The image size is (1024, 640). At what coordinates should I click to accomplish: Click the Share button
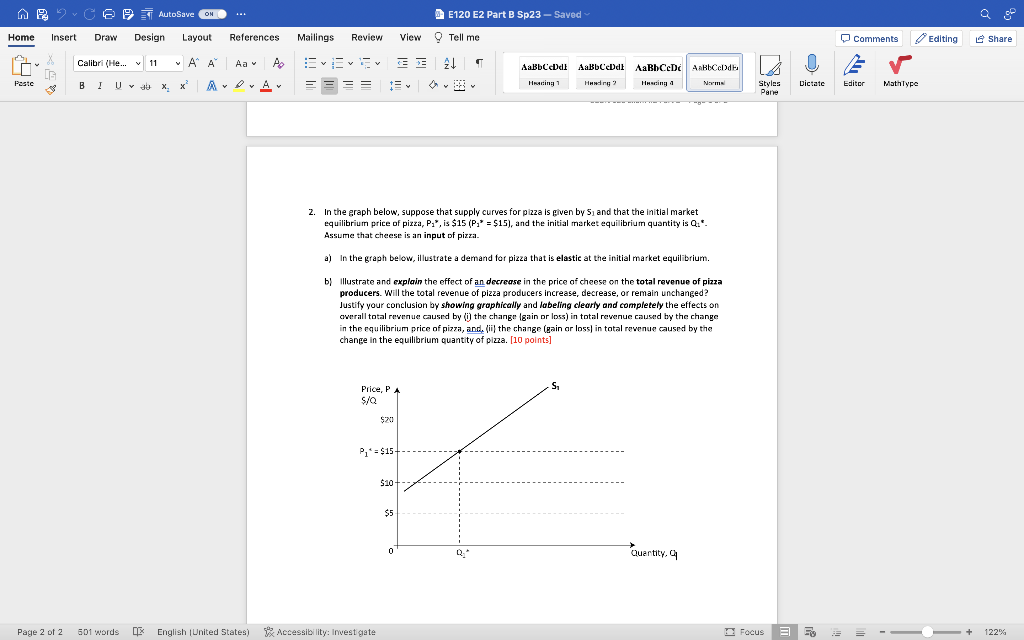coord(993,39)
